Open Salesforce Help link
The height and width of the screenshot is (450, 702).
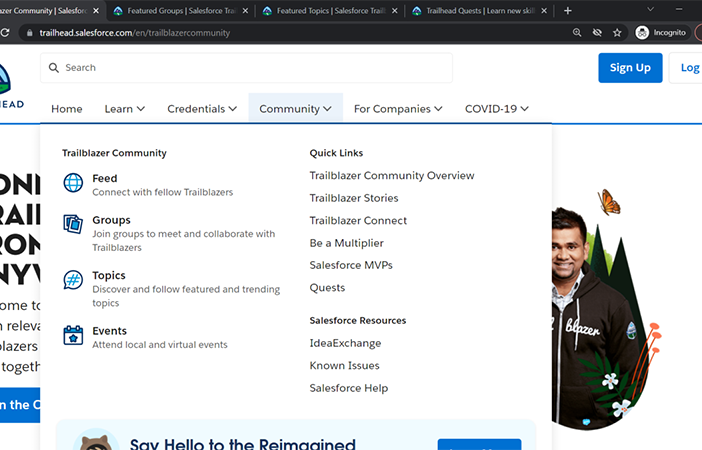point(349,388)
